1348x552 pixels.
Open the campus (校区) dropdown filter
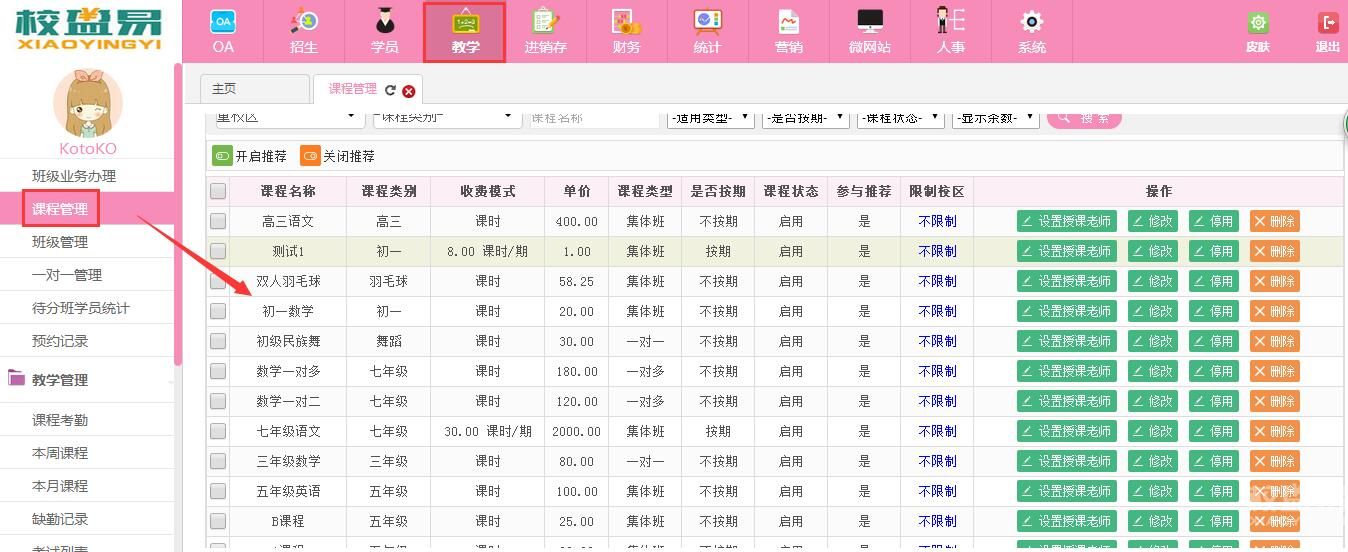click(289, 118)
